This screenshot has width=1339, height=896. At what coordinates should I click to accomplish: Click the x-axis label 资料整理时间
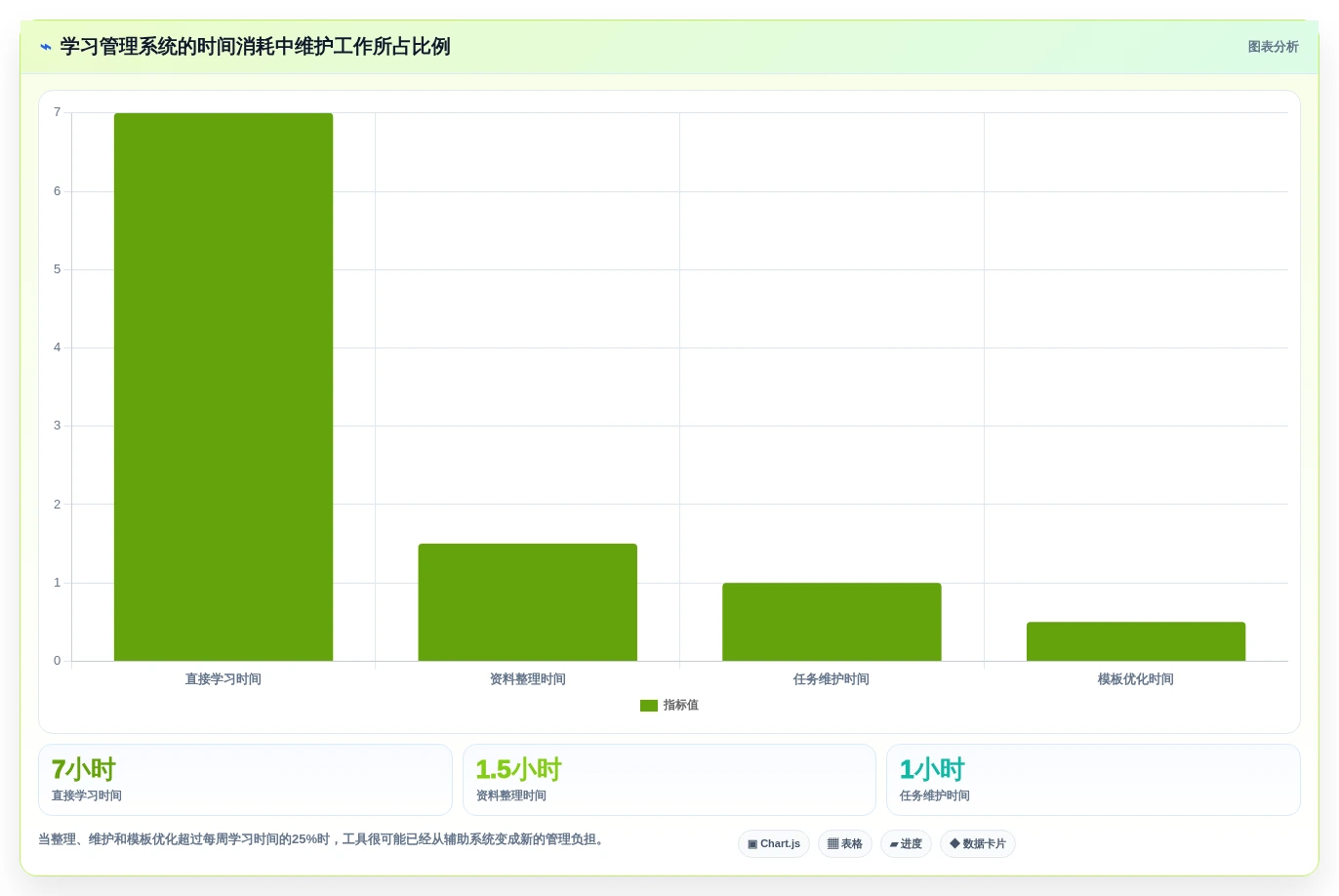528,679
